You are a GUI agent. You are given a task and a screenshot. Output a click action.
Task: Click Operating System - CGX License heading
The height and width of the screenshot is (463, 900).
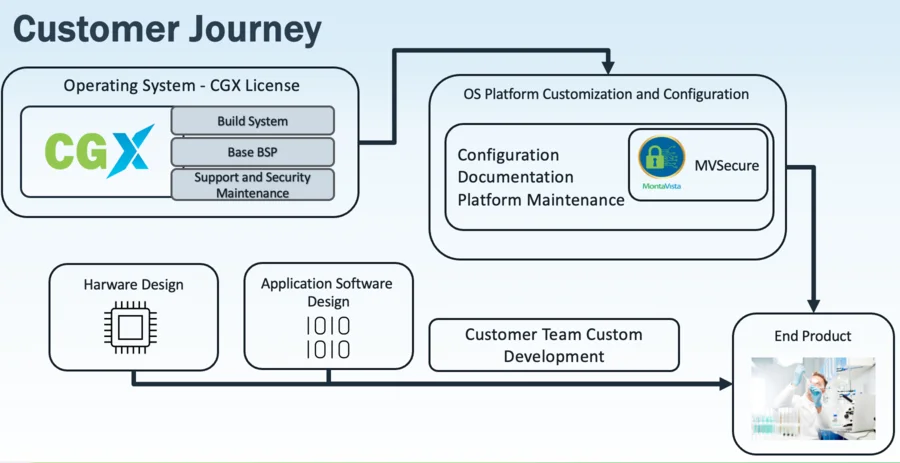tap(181, 86)
